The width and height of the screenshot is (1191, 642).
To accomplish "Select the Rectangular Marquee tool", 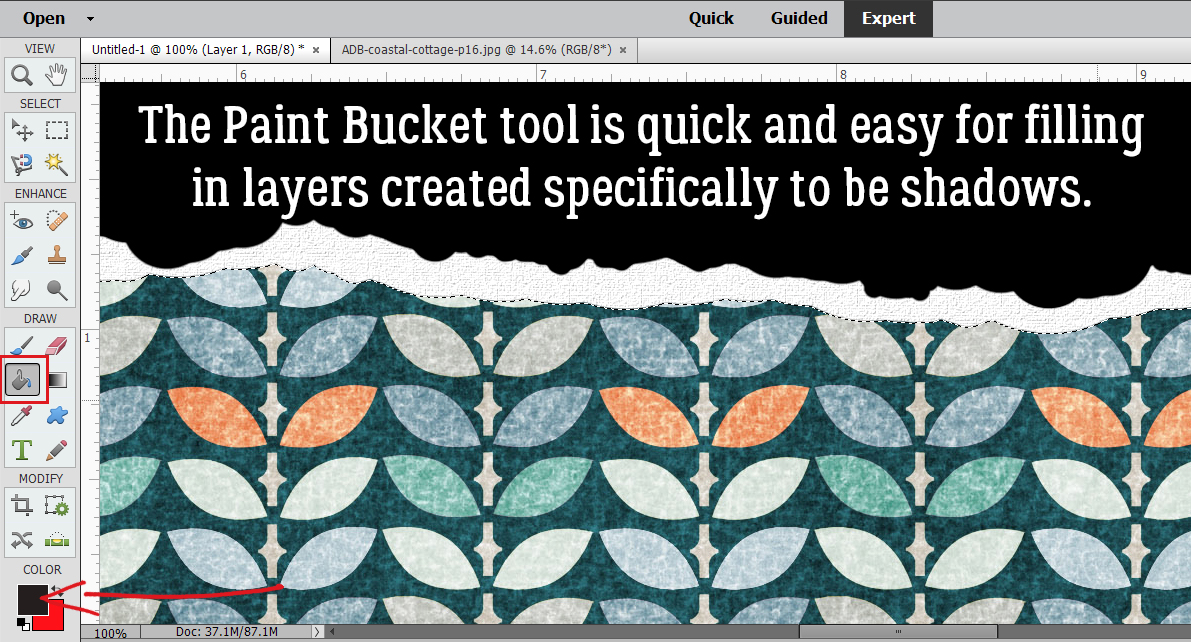I will 57,131.
